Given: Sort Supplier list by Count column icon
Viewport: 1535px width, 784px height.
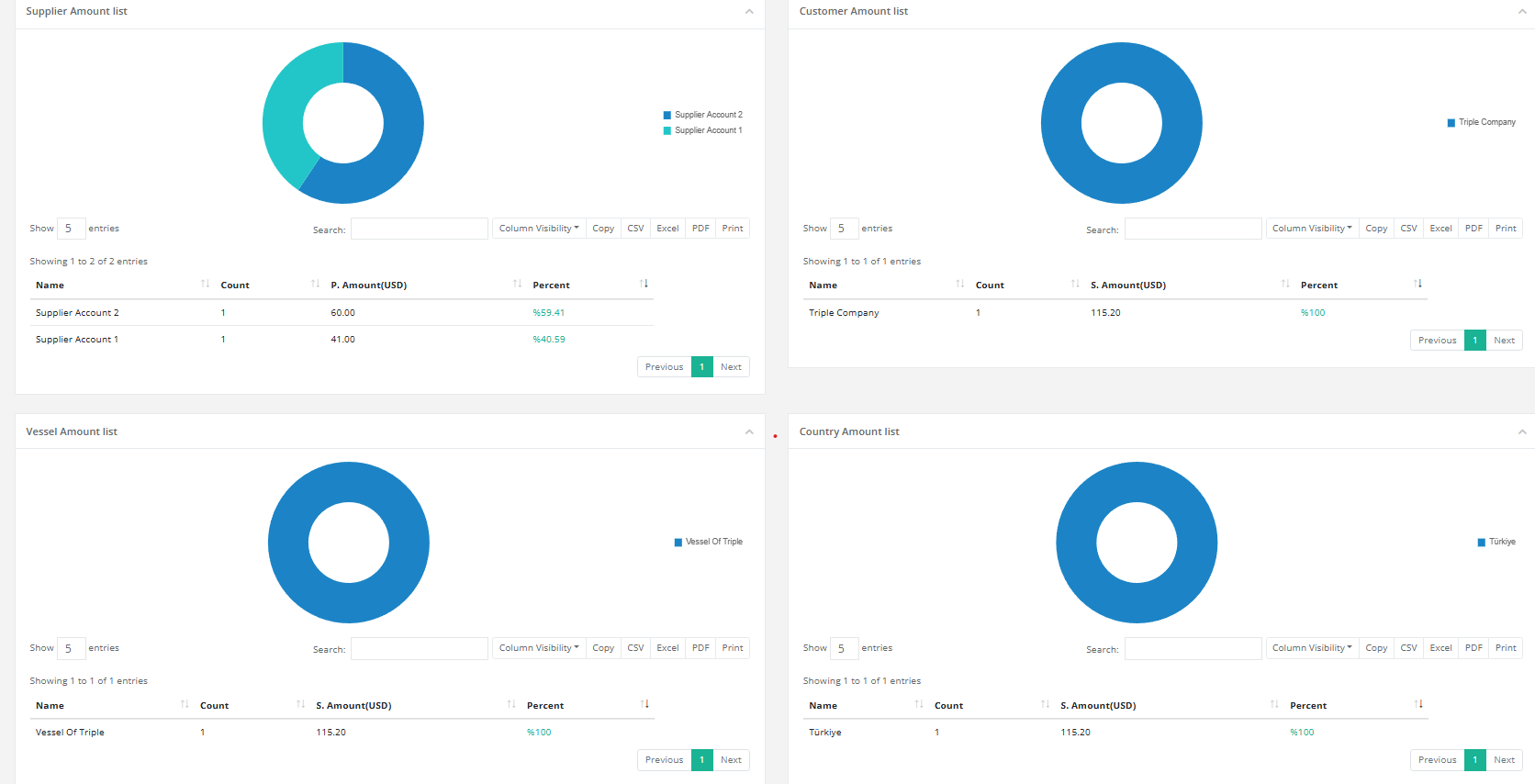Looking at the screenshot, I should click(x=315, y=284).
